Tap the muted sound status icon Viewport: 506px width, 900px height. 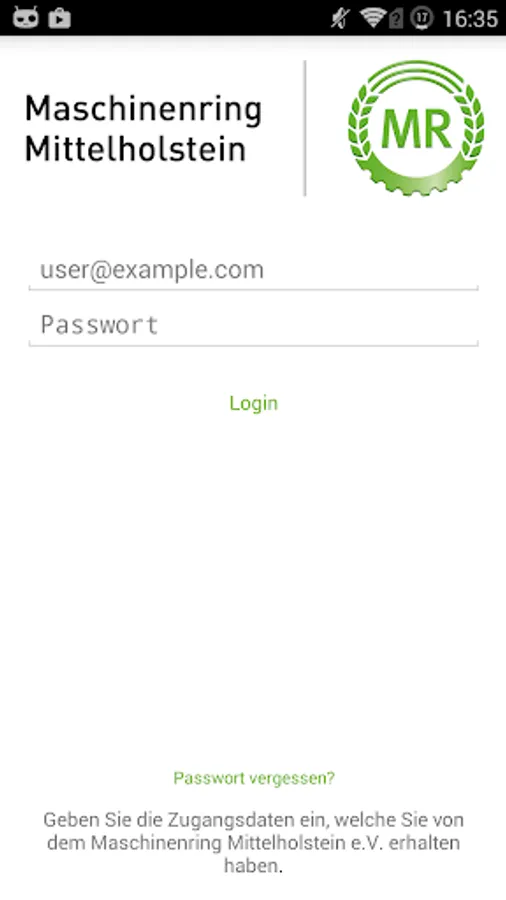click(x=340, y=18)
